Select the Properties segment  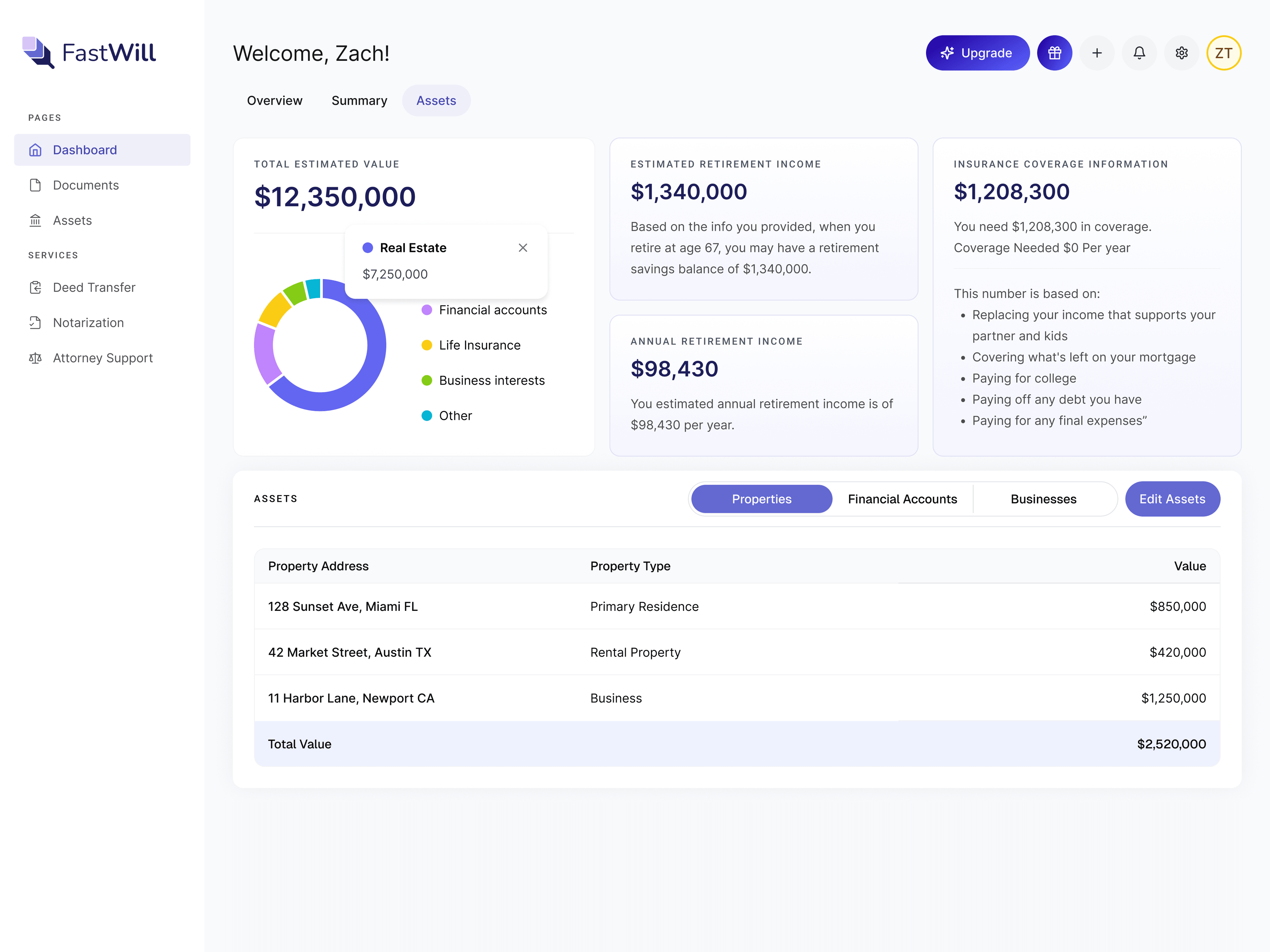coord(762,499)
